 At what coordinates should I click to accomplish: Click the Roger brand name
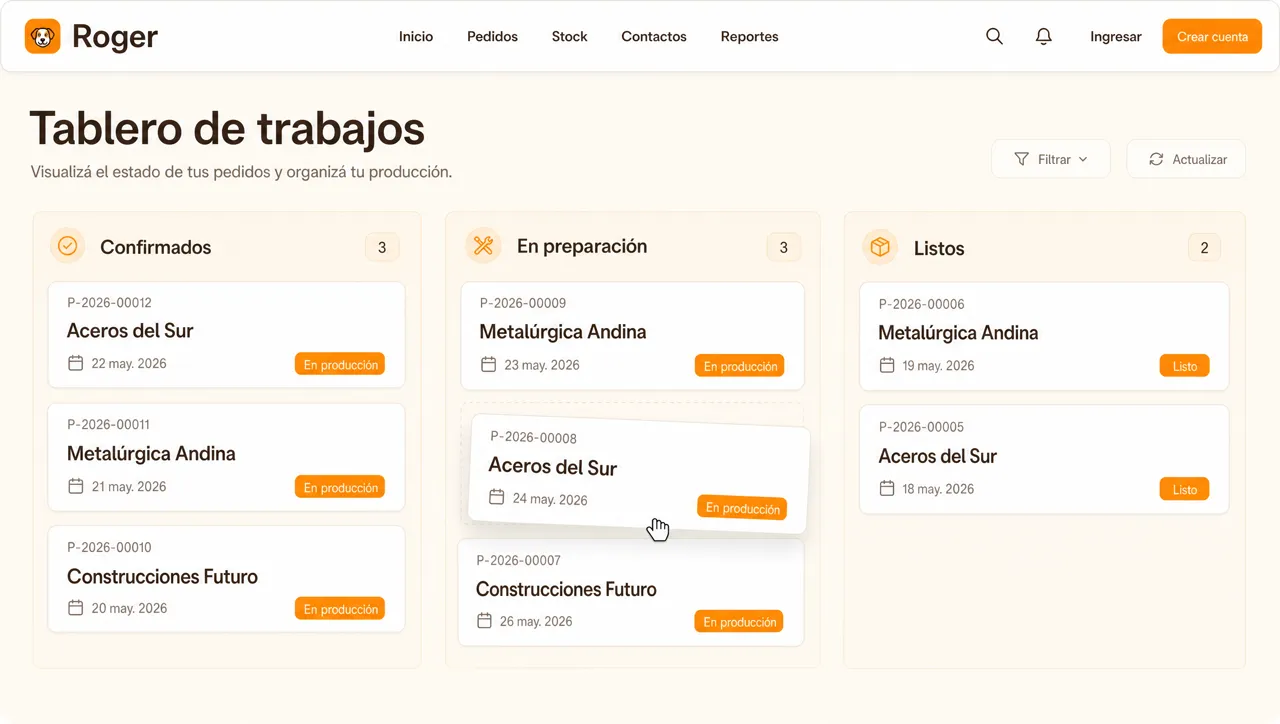pos(115,37)
